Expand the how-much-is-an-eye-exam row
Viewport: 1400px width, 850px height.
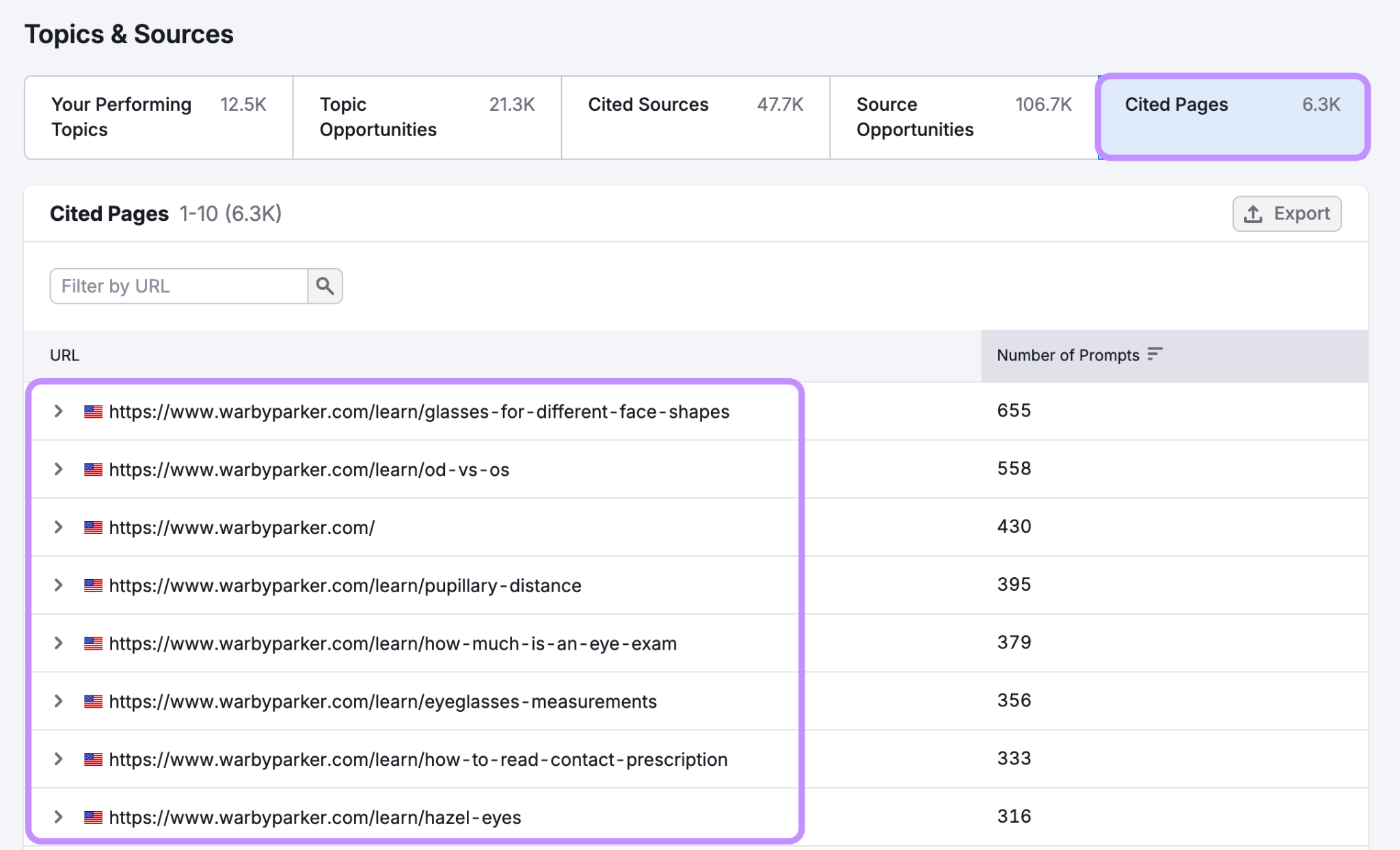(x=59, y=643)
